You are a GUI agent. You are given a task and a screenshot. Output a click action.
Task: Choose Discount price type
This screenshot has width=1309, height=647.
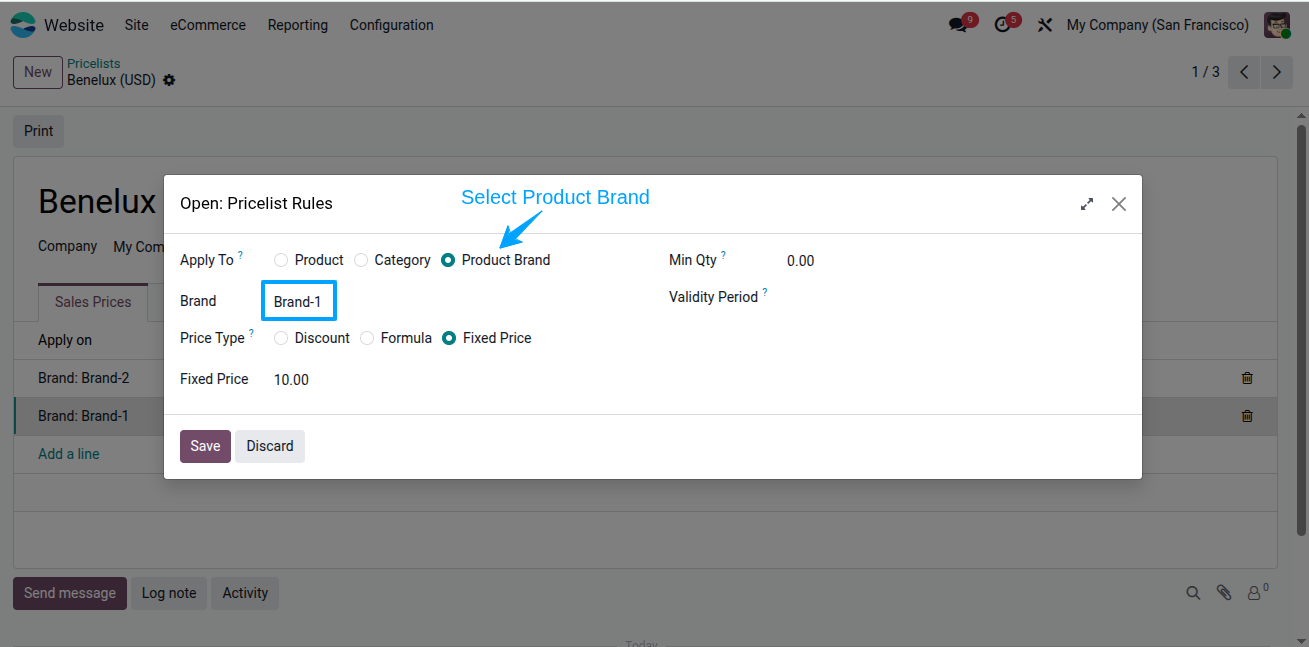coord(281,338)
